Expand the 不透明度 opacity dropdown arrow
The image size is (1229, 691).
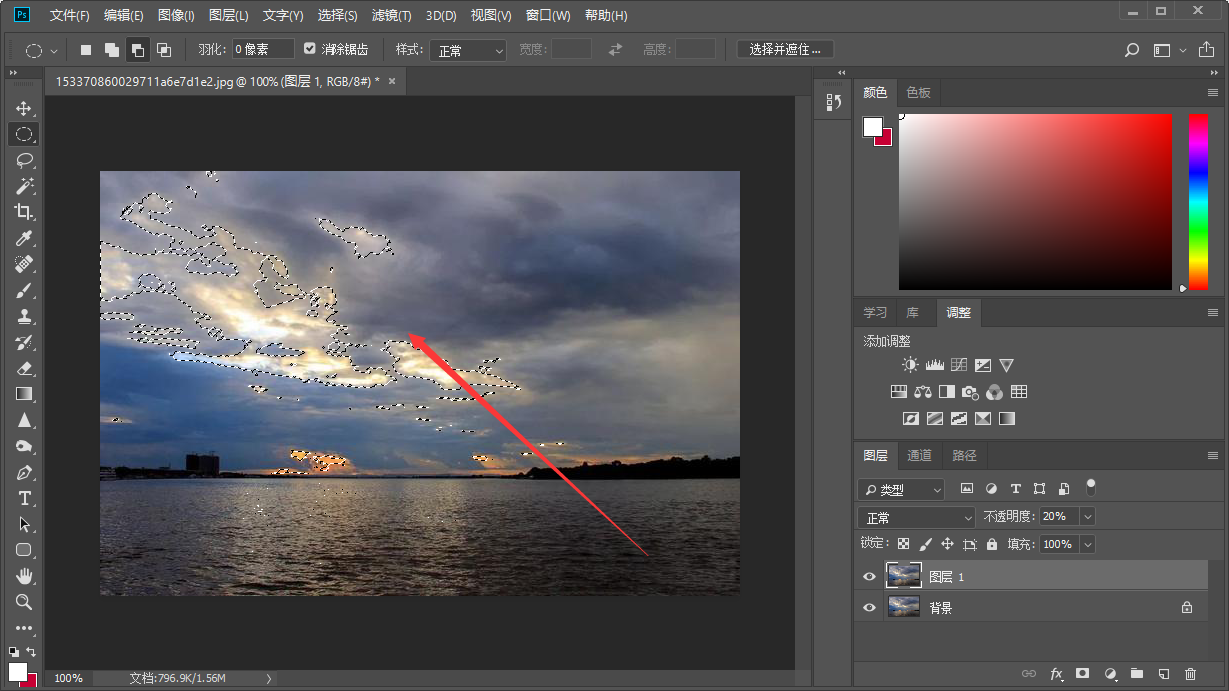(1087, 517)
